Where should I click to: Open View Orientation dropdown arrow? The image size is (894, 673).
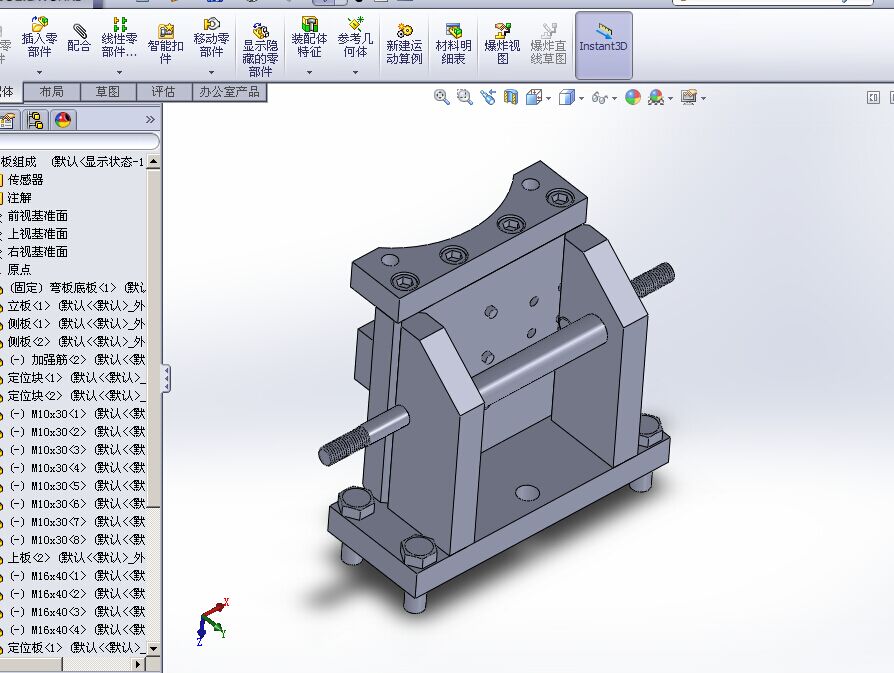(x=548, y=99)
